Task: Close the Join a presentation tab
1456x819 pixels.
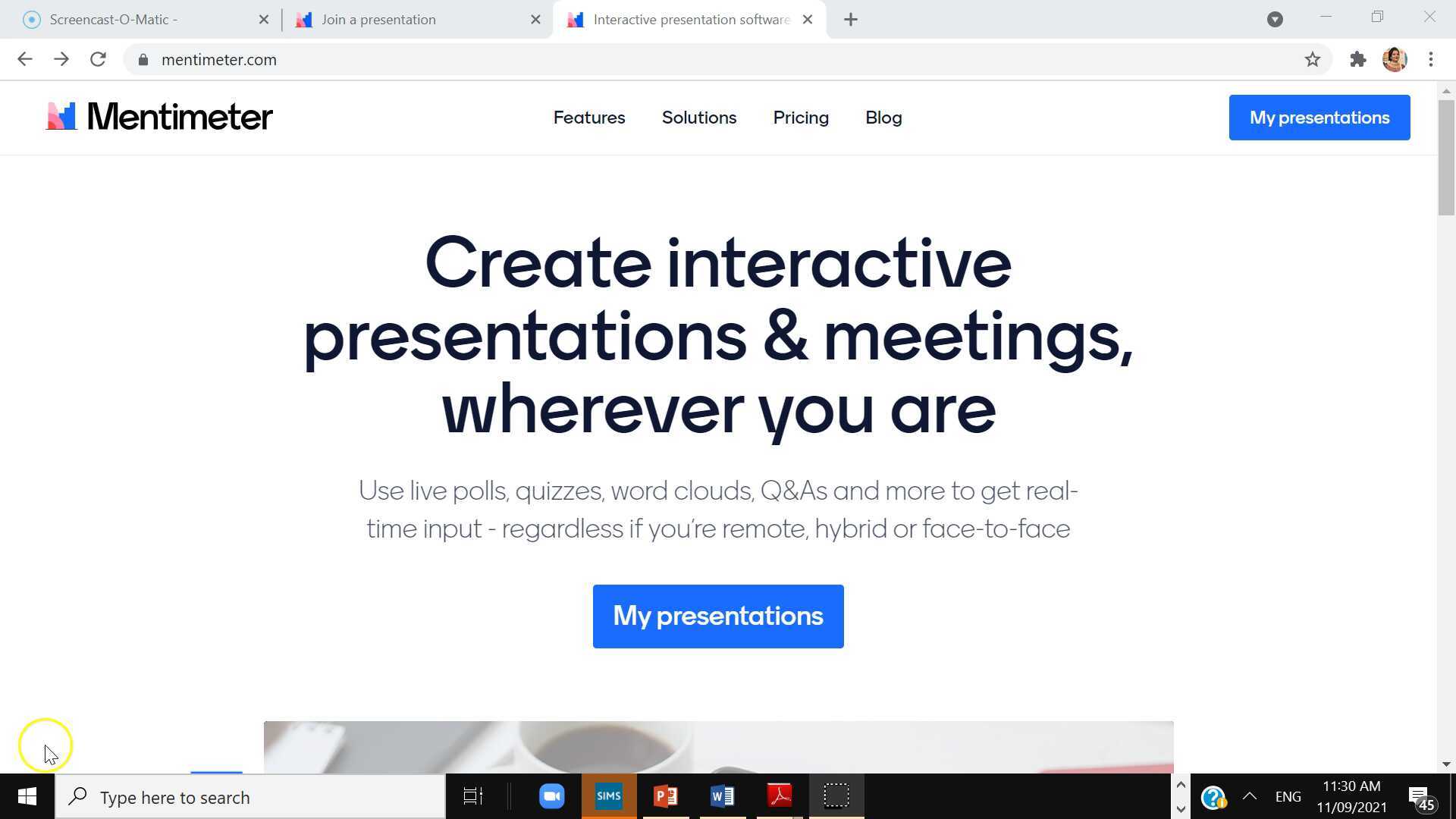Action: pyautogui.click(x=535, y=20)
